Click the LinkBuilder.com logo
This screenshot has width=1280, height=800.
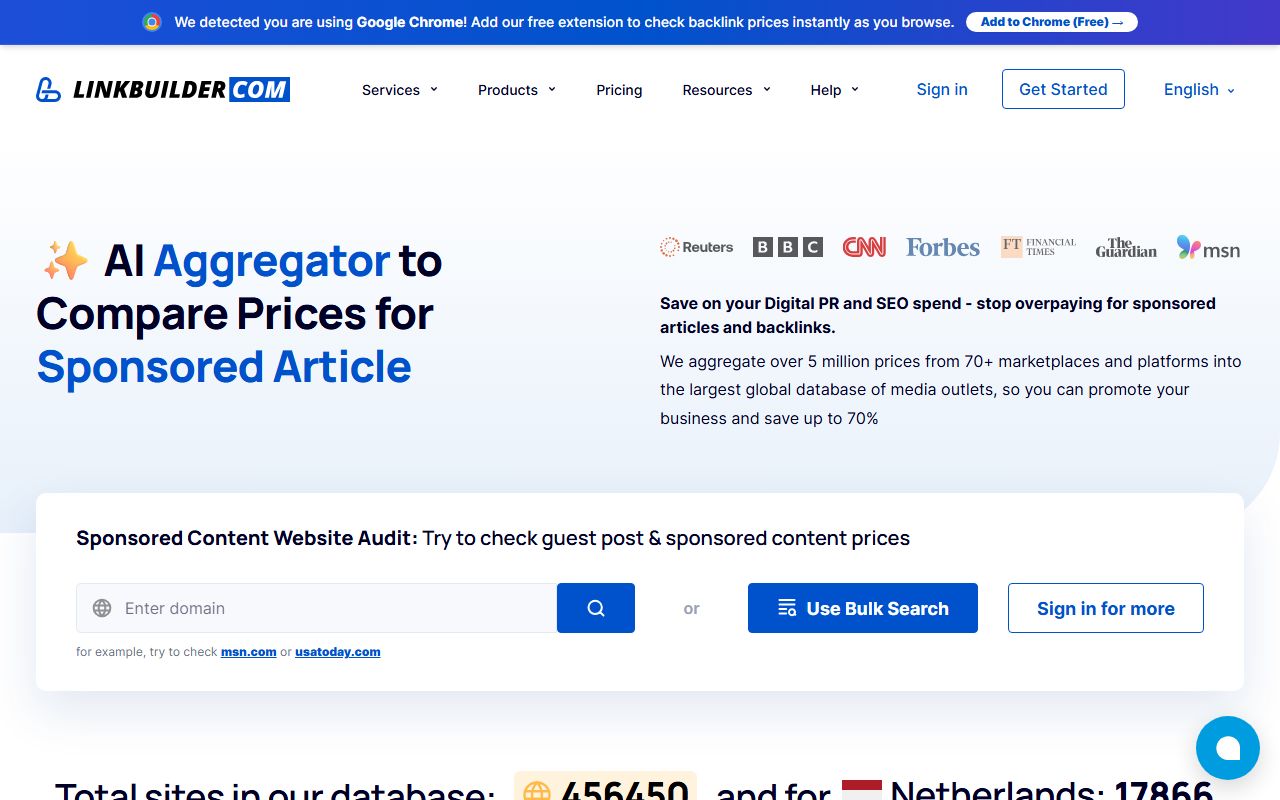(163, 90)
